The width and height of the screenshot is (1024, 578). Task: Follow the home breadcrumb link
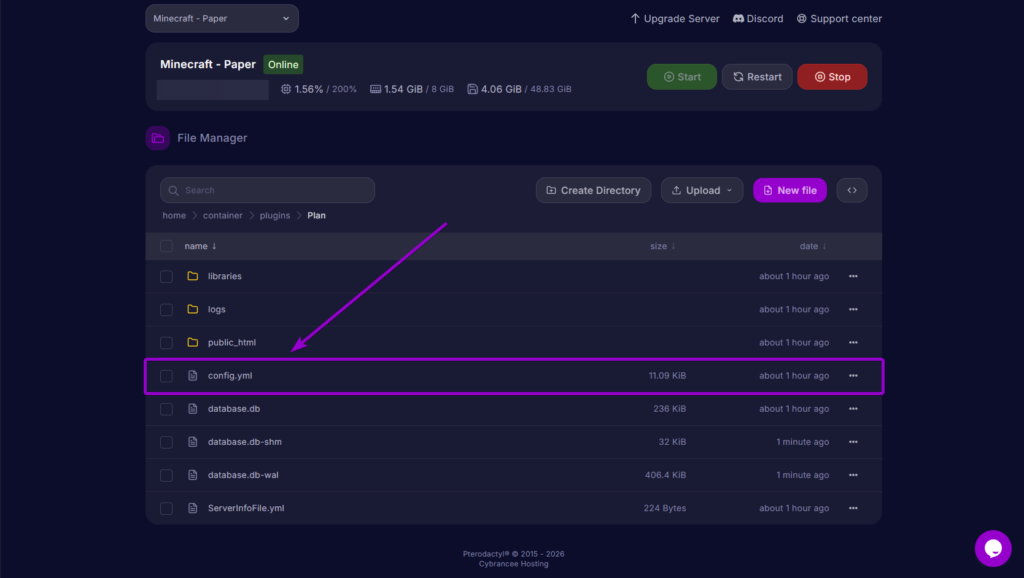pos(174,215)
